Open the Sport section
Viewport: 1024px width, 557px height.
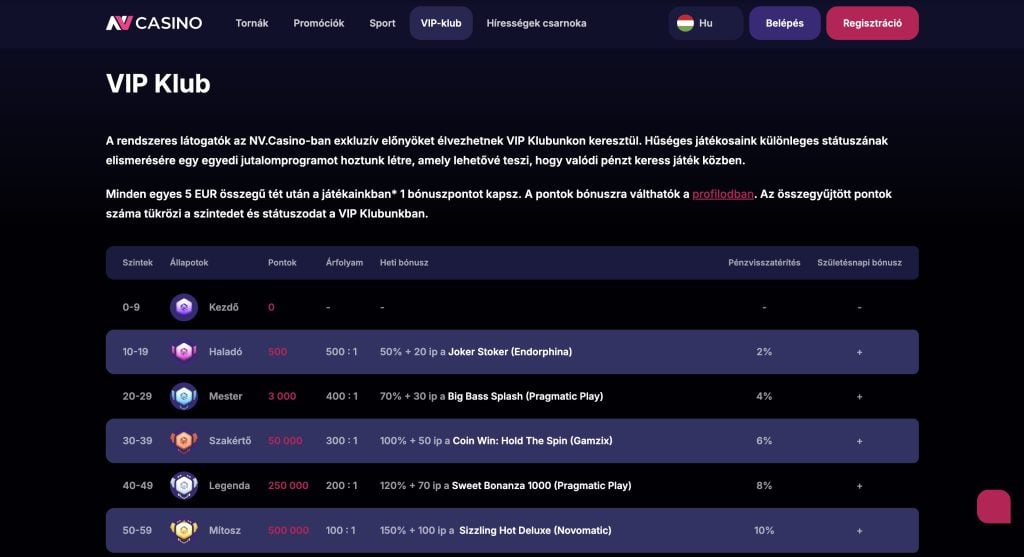pyautogui.click(x=382, y=23)
